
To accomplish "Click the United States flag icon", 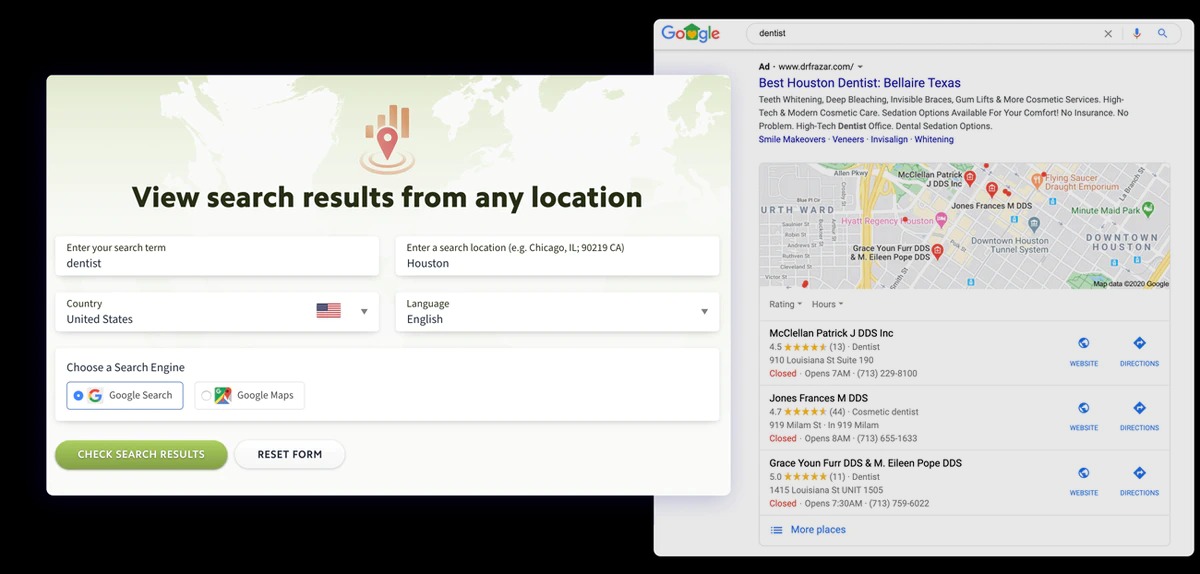I will coord(329,311).
